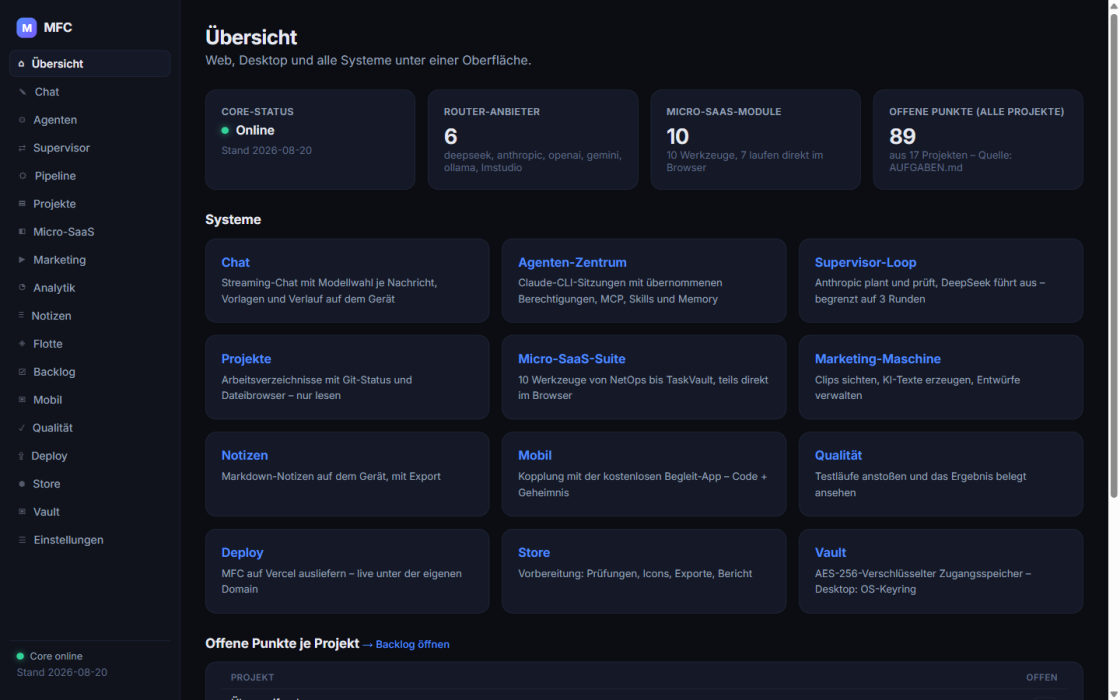Open the Deploy system card

pyautogui.click(x=347, y=571)
